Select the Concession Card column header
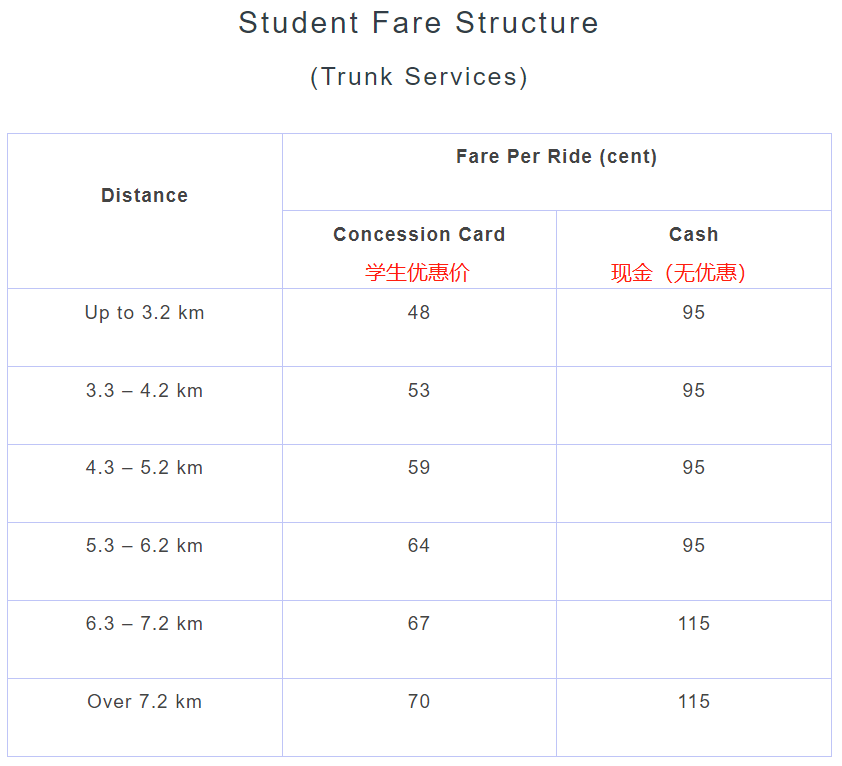The image size is (842, 766). click(x=419, y=235)
